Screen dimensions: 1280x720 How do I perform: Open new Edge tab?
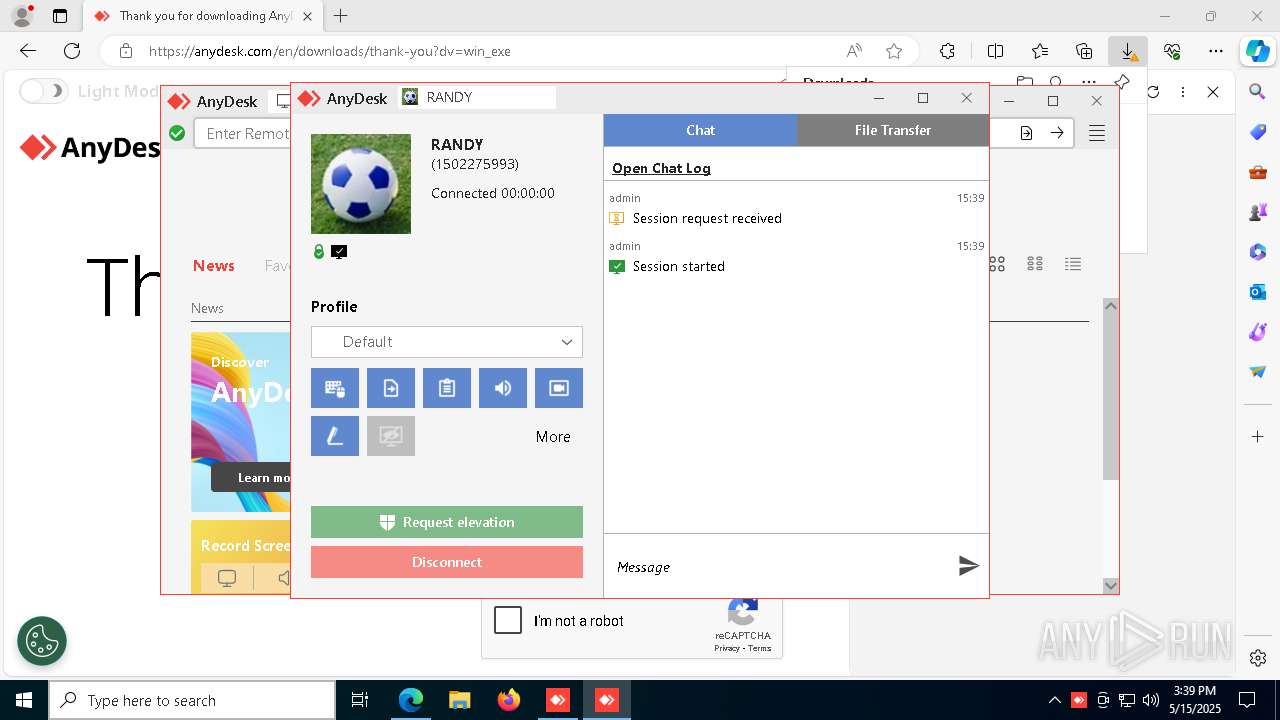pos(341,16)
